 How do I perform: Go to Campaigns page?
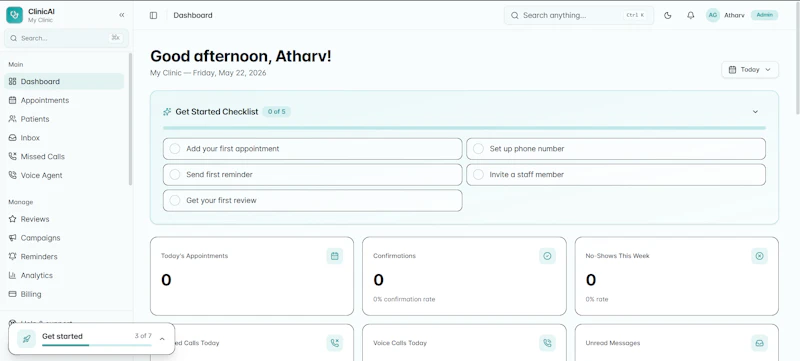(x=64, y=238)
